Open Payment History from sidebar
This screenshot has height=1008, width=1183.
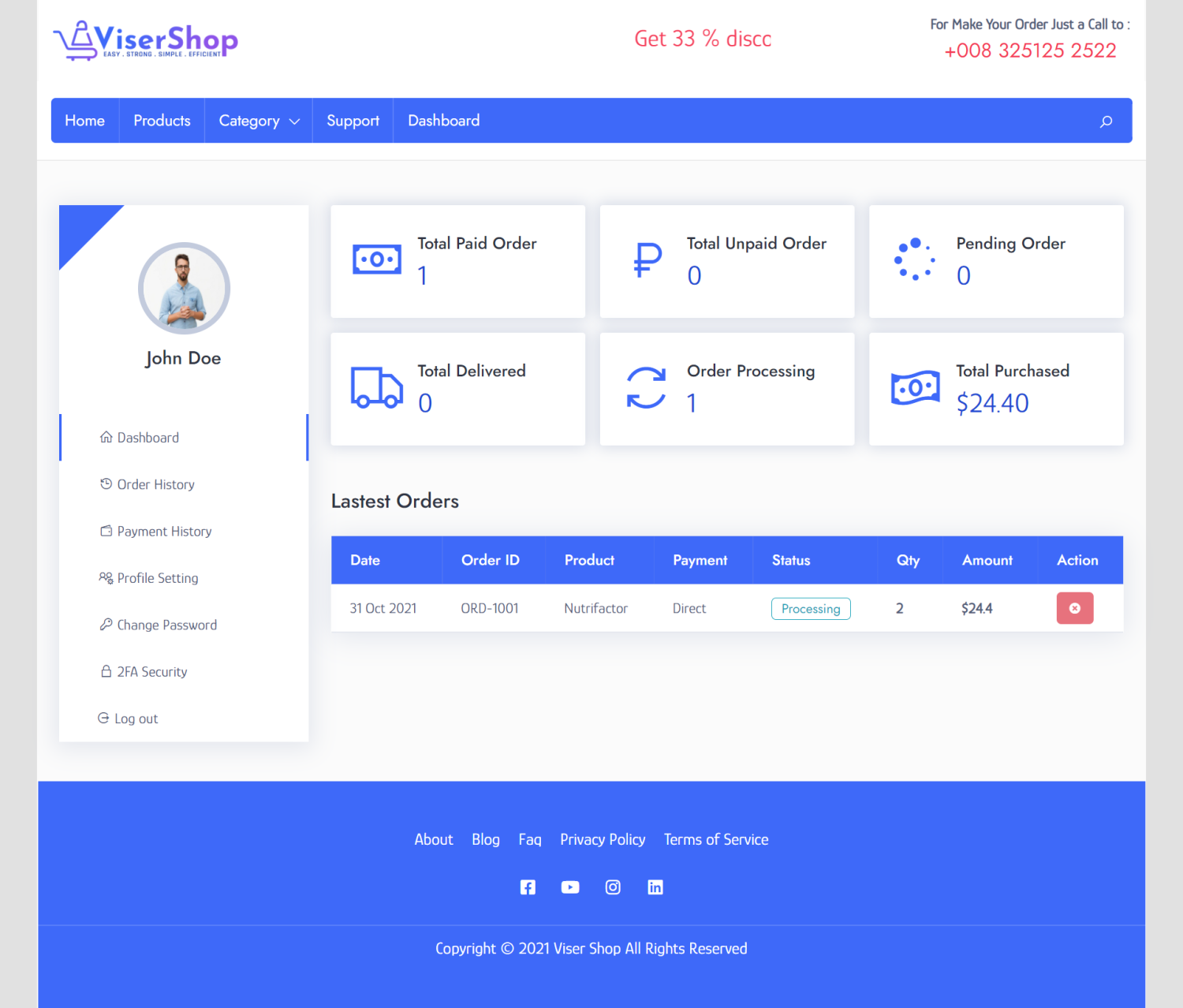point(164,532)
